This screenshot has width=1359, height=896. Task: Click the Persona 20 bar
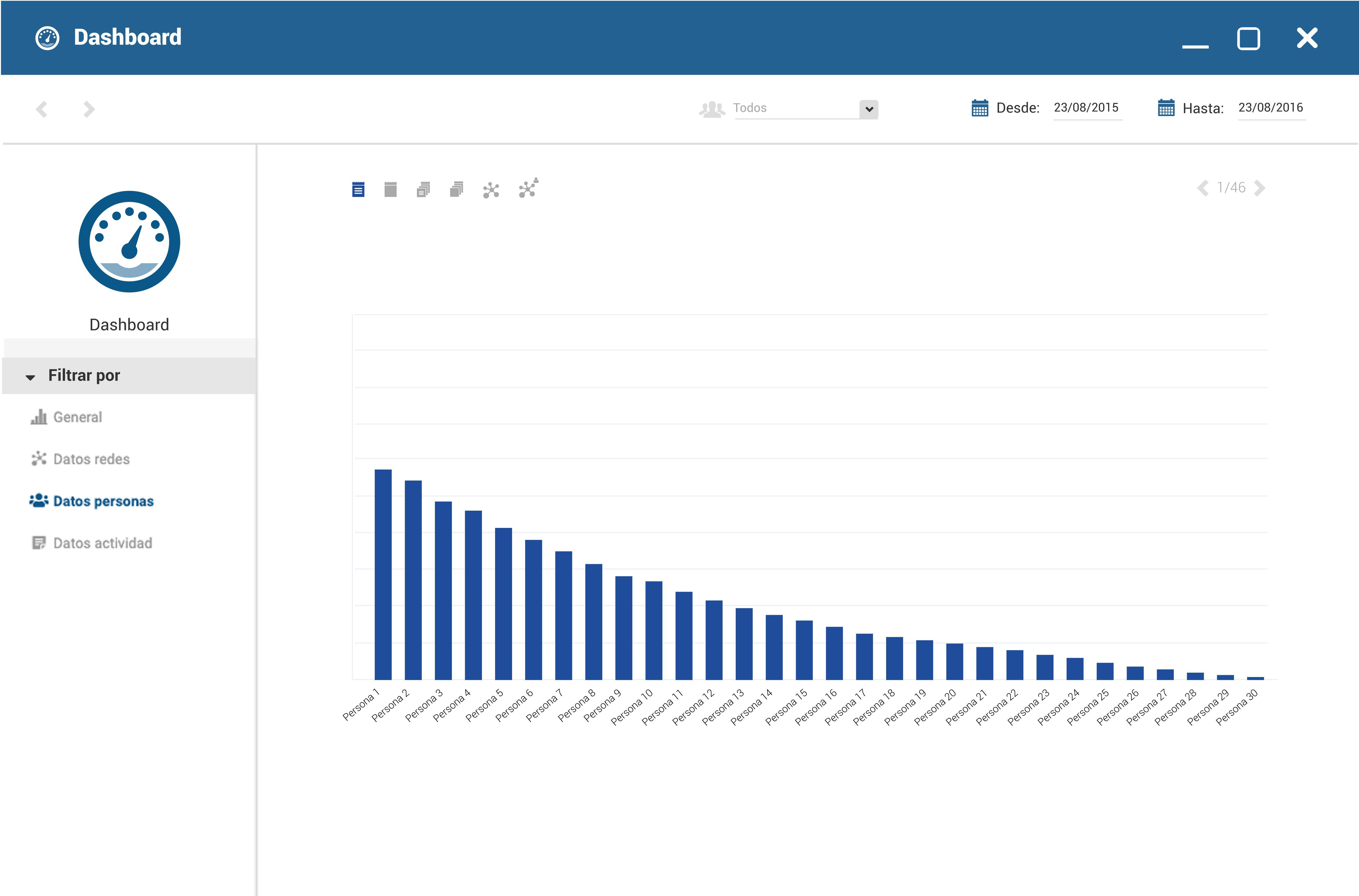point(954,661)
